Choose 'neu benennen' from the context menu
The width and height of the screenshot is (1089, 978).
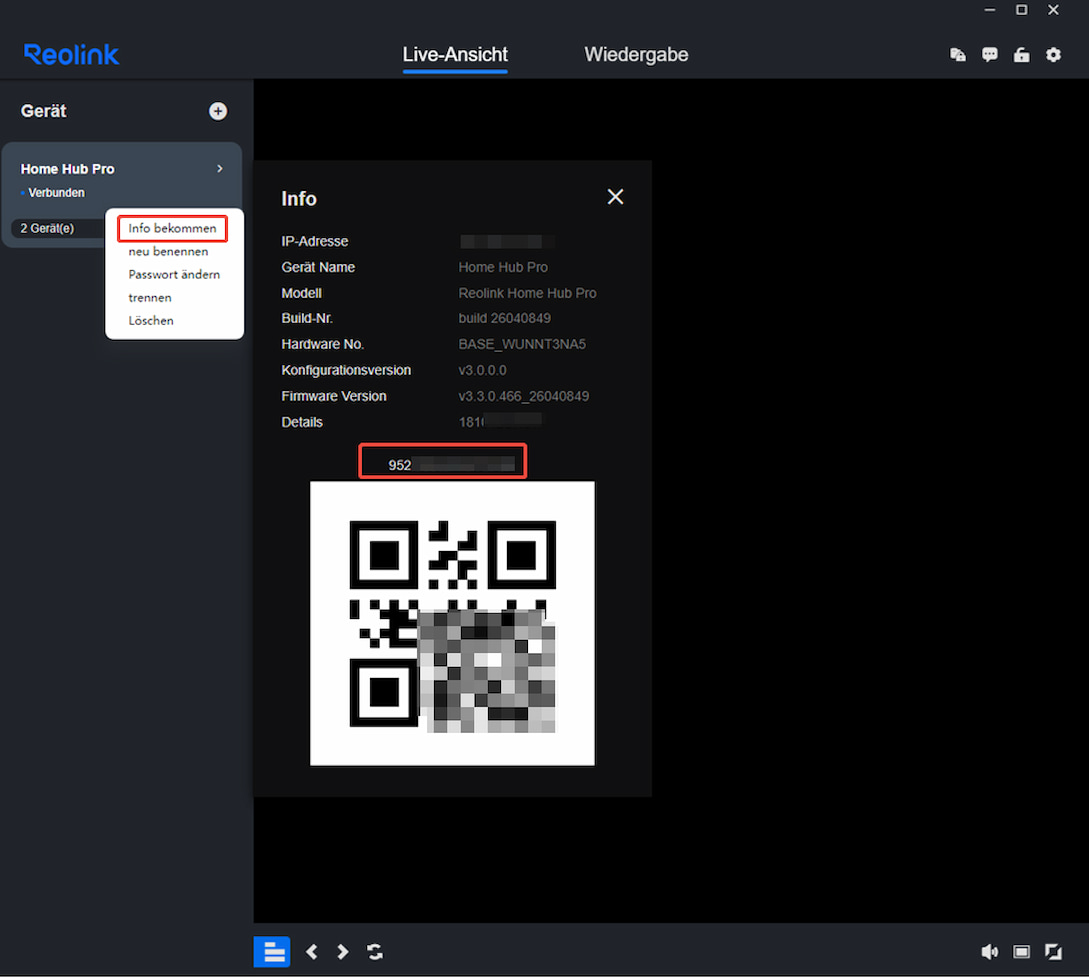(168, 251)
